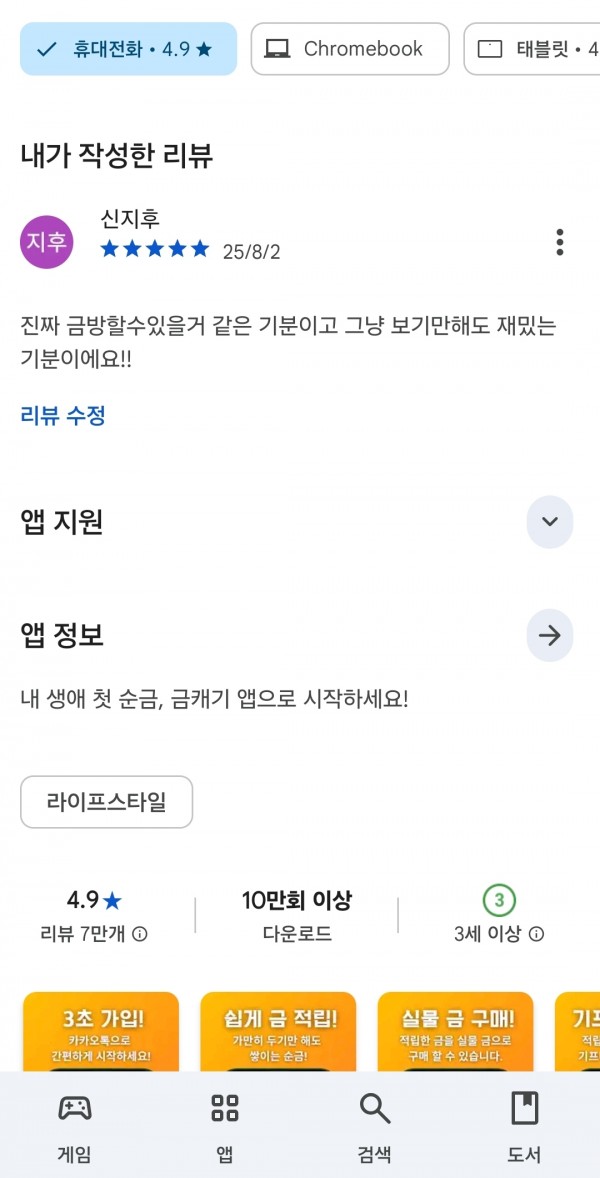This screenshot has width=600, height=1178.
Task: Tap info icon next to 3세 이상
Action: (536, 934)
